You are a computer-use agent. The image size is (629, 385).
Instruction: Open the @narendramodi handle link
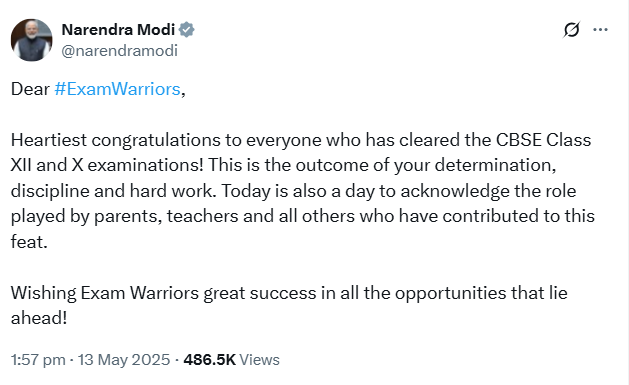[x=120, y=51]
